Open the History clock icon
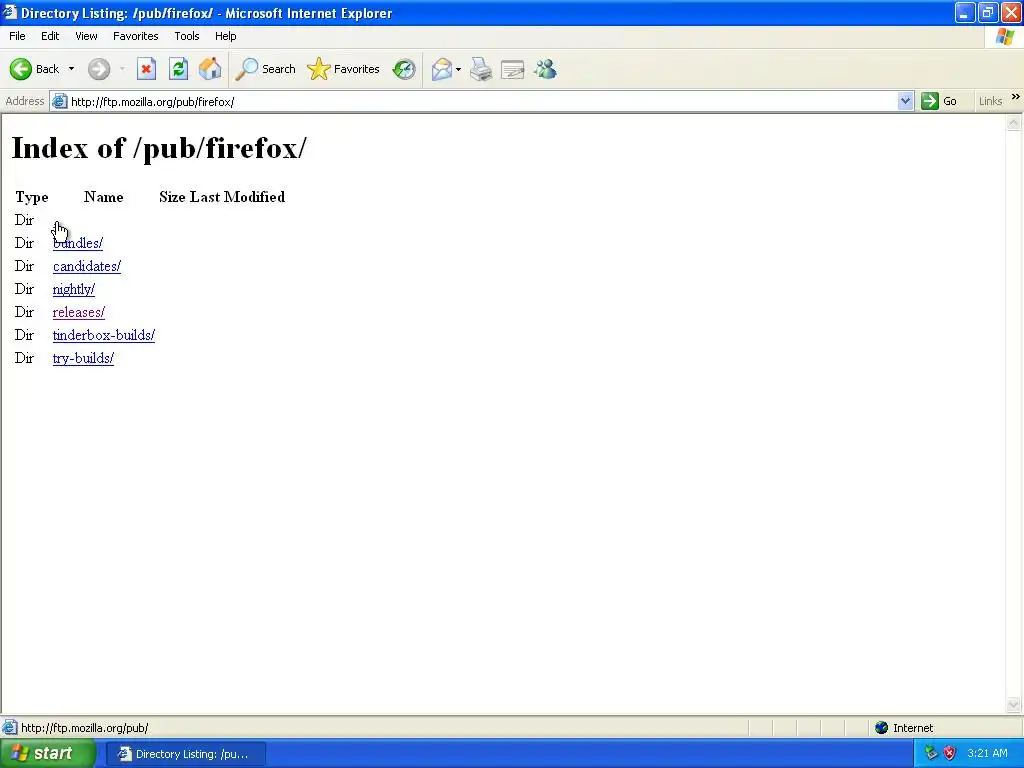This screenshot has width=1024, height=768. [404, 69]
